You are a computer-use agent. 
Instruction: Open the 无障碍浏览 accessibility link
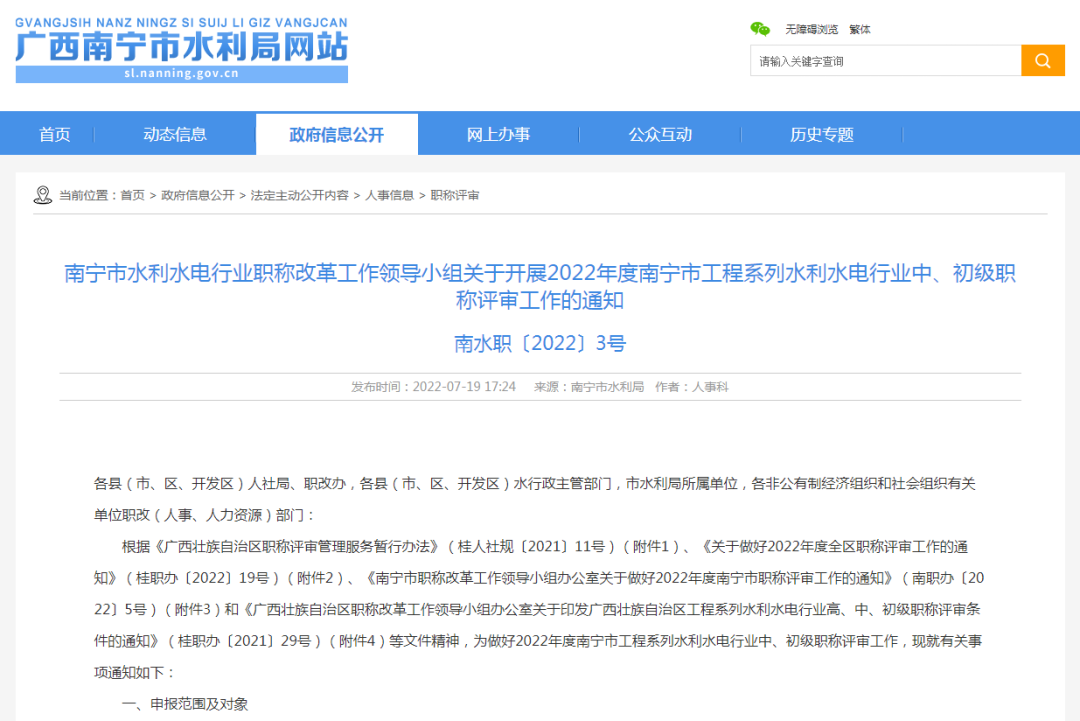(811, 30)
